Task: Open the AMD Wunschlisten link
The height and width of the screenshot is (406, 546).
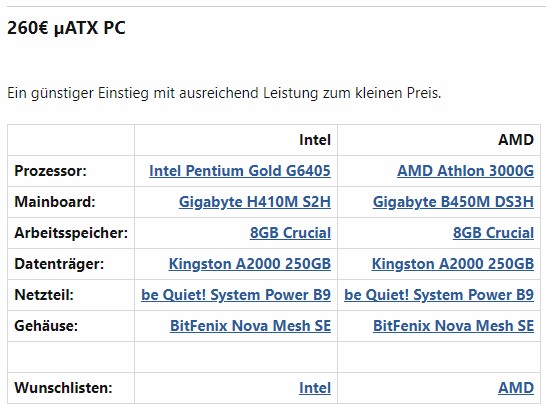Action: (x=516, y=388)
